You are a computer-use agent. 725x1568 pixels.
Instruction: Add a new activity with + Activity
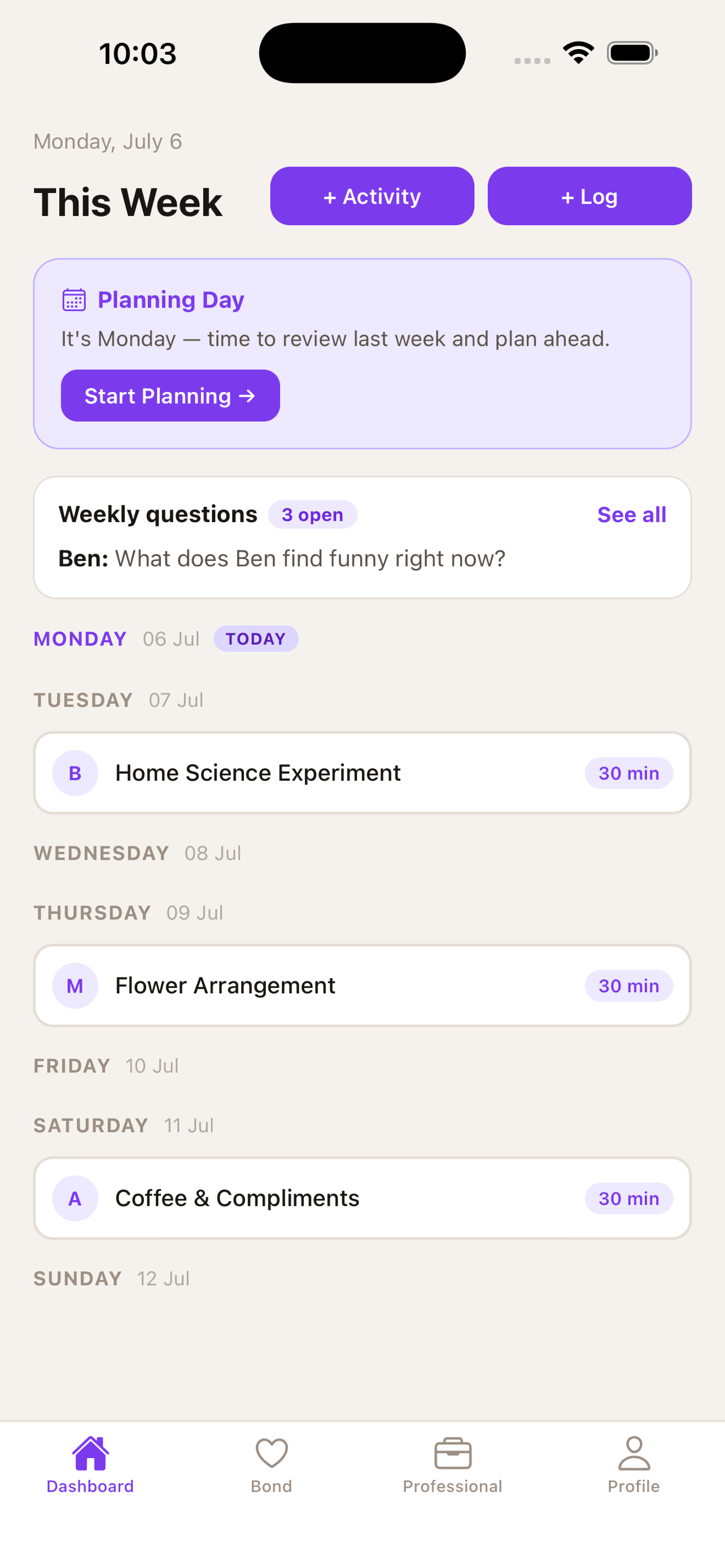pos(372,196)
